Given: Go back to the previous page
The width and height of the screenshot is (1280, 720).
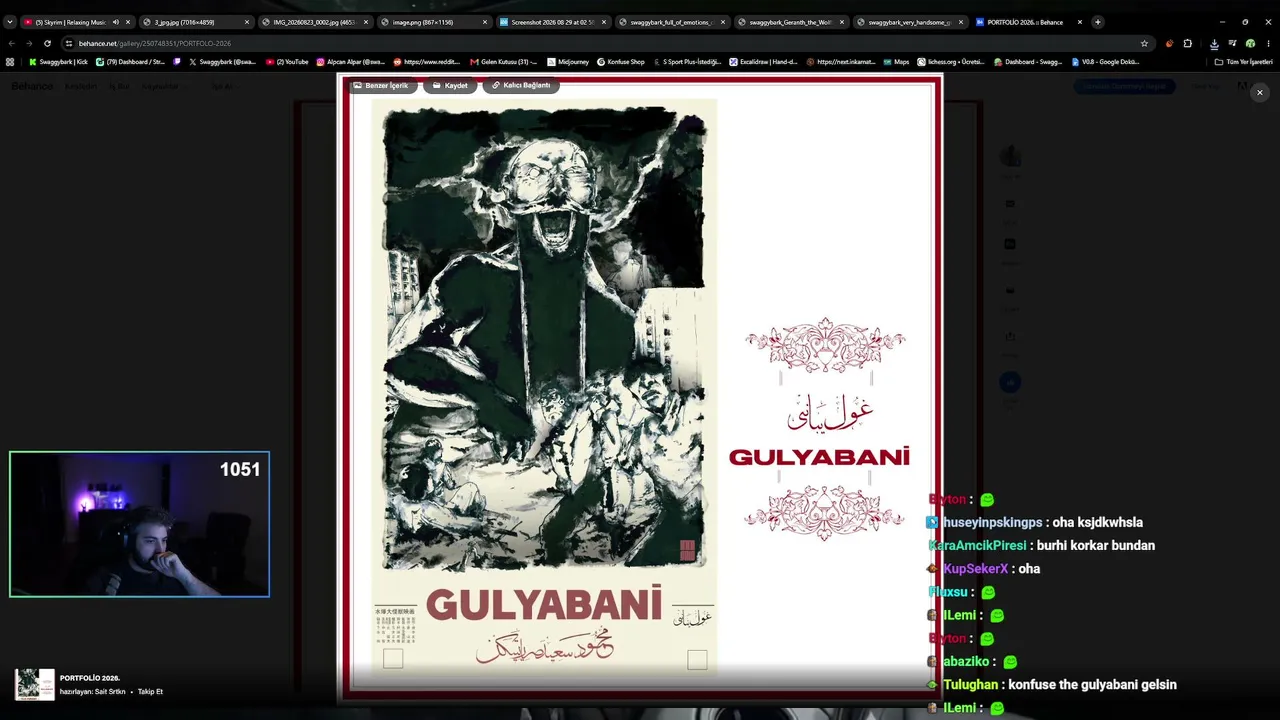Looking at the screenshot, I should pyautogui.click(x=11, y=44).
